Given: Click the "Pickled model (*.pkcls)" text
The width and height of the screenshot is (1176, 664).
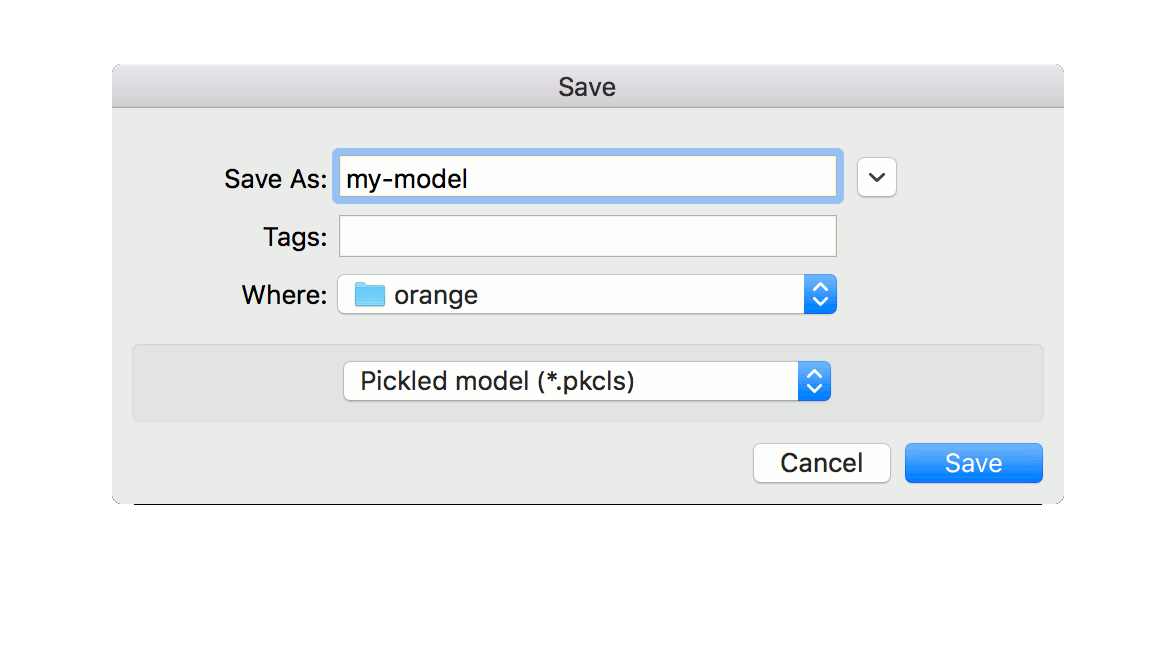Looking at the screenshot, I should [x=497, y=381].
